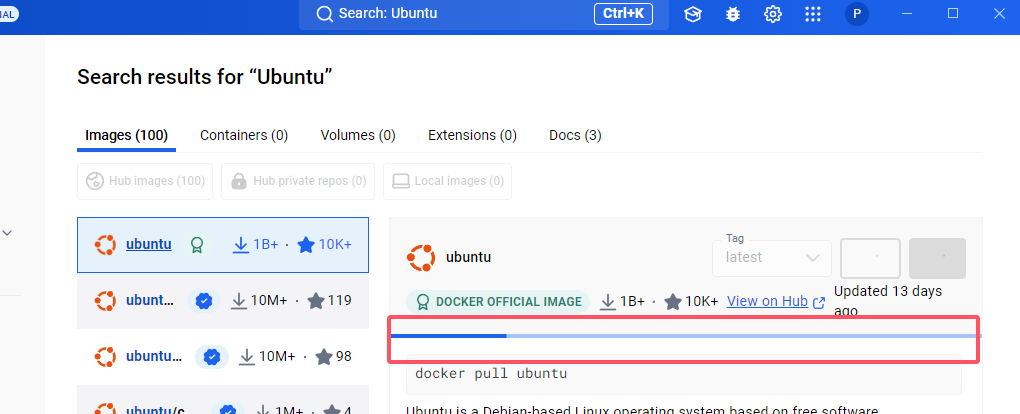Click the Search: Ubuntu input field

coord(460,14)
